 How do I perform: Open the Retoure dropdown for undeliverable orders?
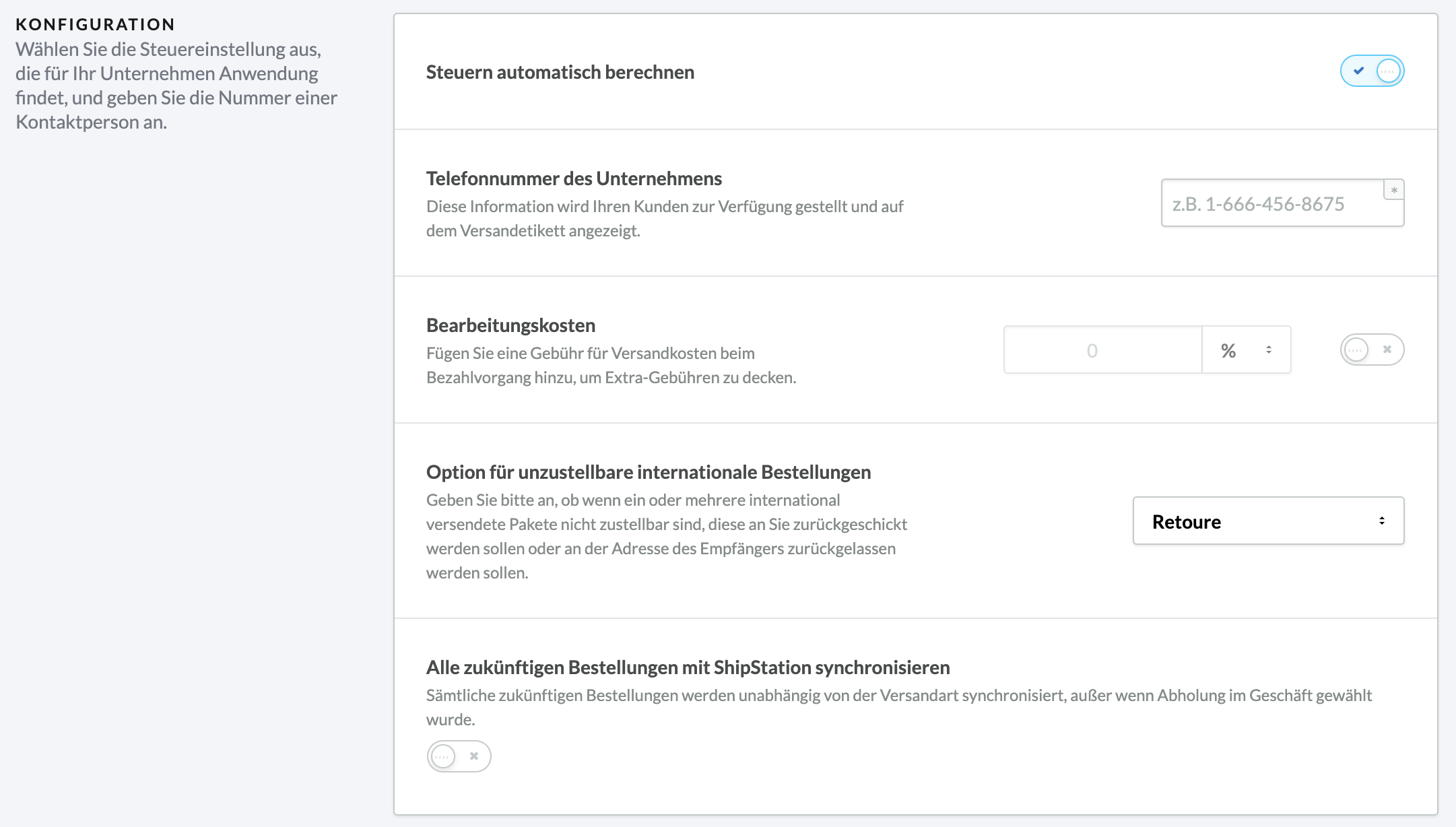point(1268,521)
